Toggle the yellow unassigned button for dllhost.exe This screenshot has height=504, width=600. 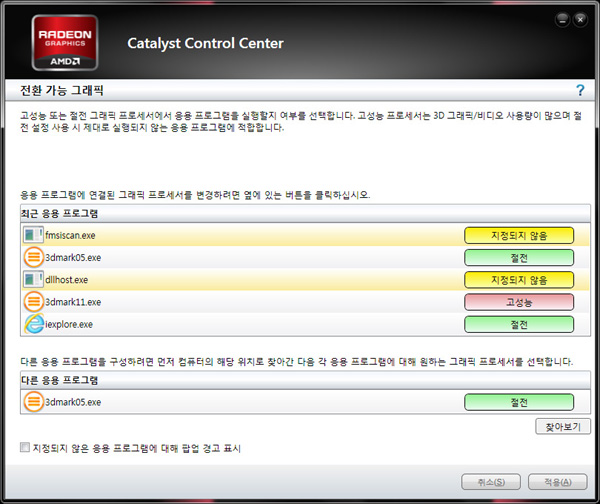click(x=519, y=280)
